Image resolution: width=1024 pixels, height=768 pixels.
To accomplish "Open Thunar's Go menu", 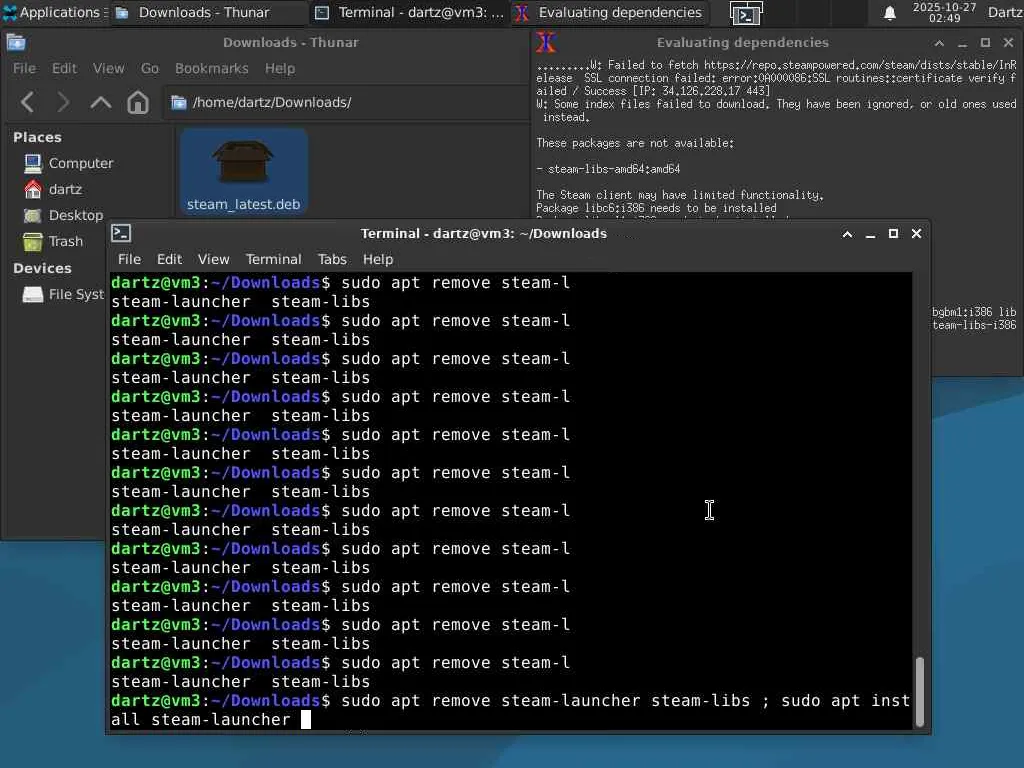I will click(x=150, y=69).
